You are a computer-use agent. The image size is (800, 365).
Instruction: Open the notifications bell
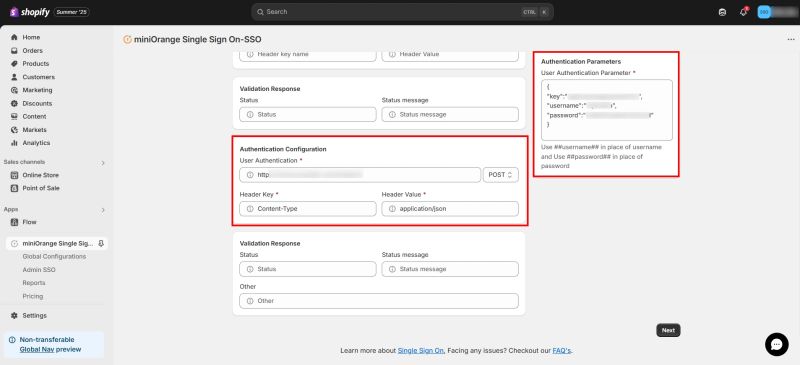(743, 12)
